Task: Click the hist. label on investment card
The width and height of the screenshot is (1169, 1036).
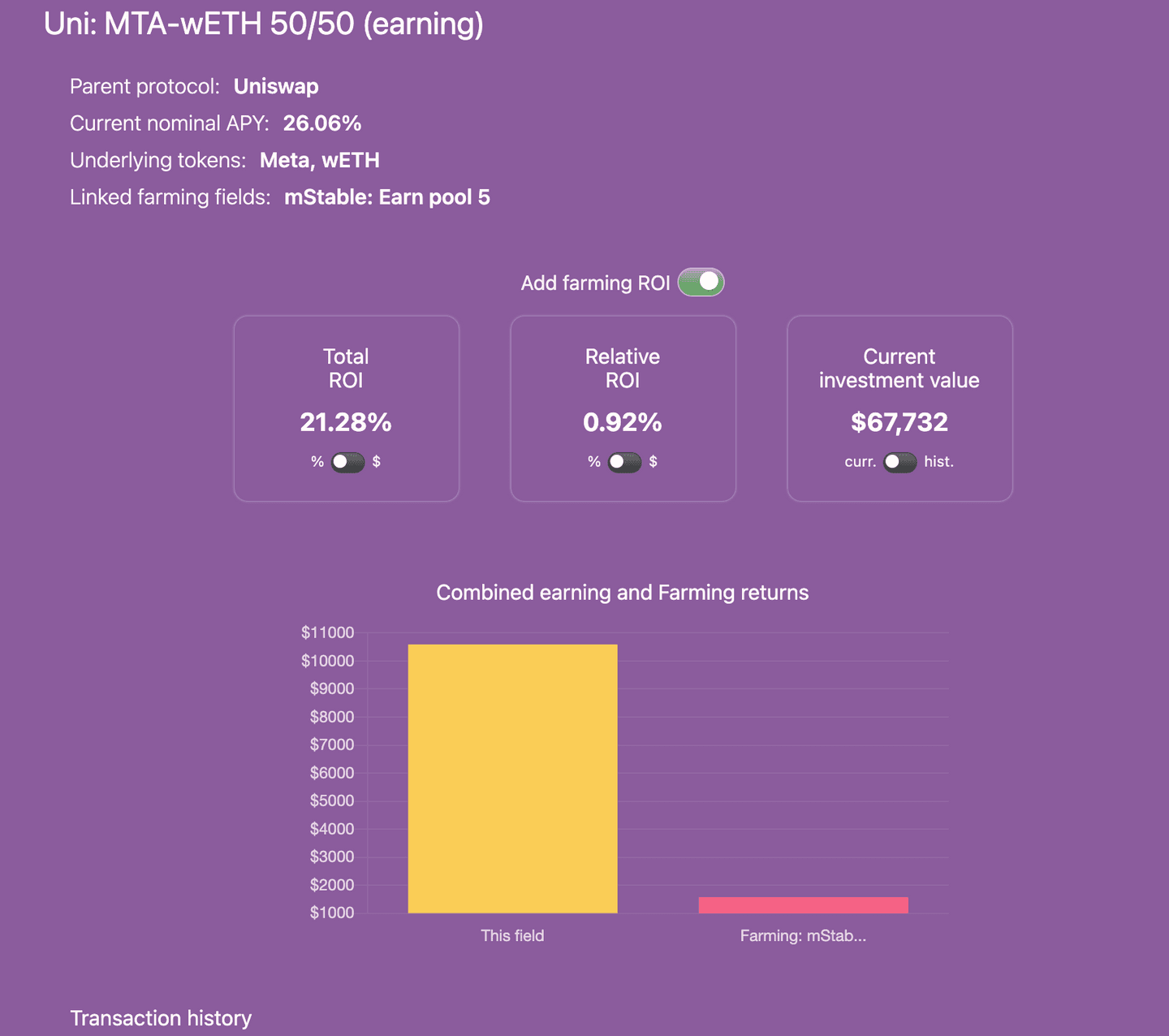Action: point(938,462)
